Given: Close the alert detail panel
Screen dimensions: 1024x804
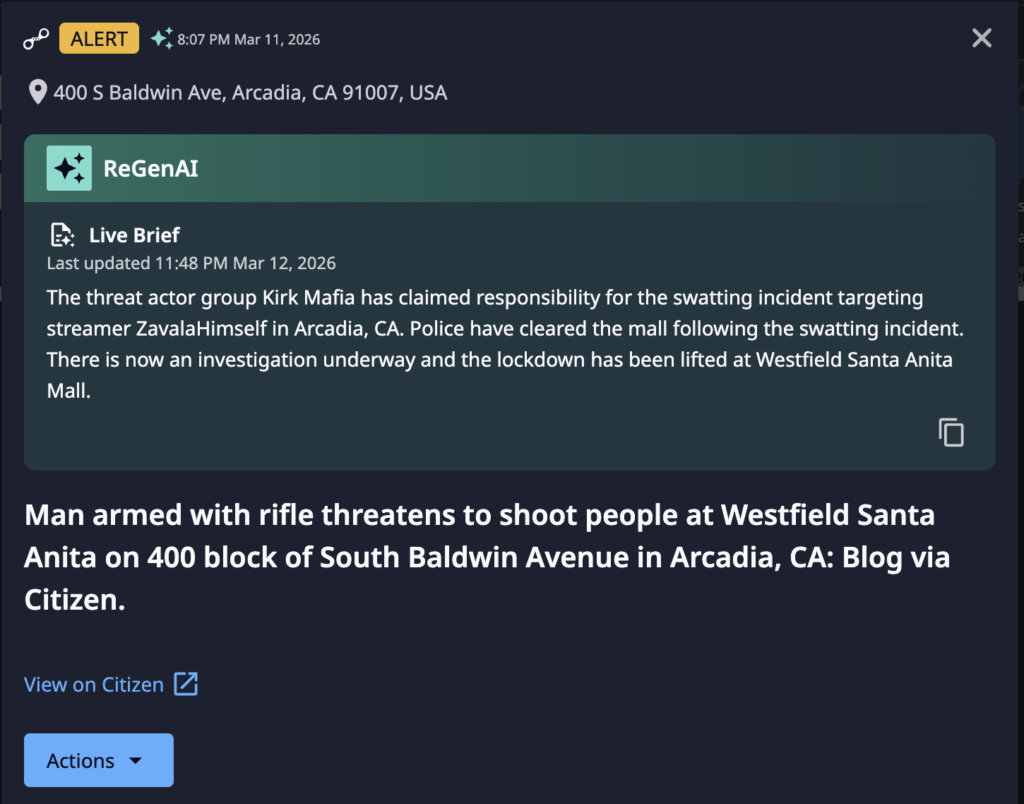Looking at the screenshot, I should [982, 38].
